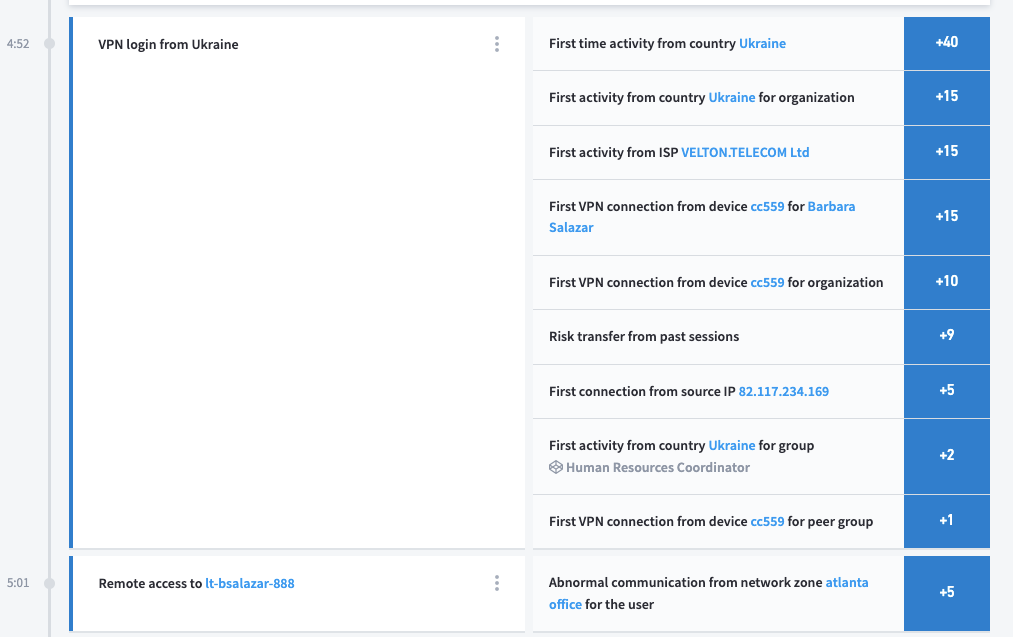Click the +5 source IP score badge

(946, 391)
